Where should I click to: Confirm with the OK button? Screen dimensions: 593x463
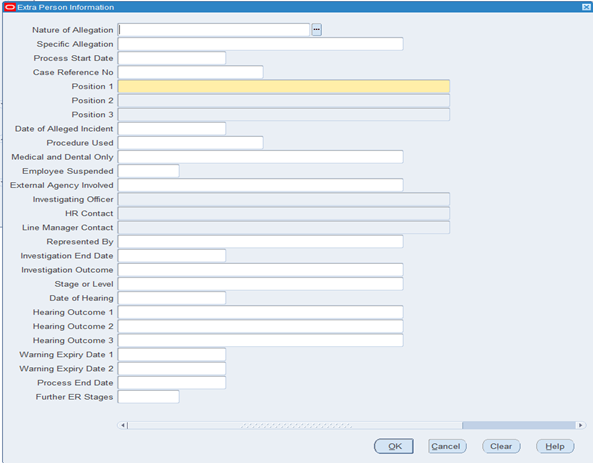(394, 446)
